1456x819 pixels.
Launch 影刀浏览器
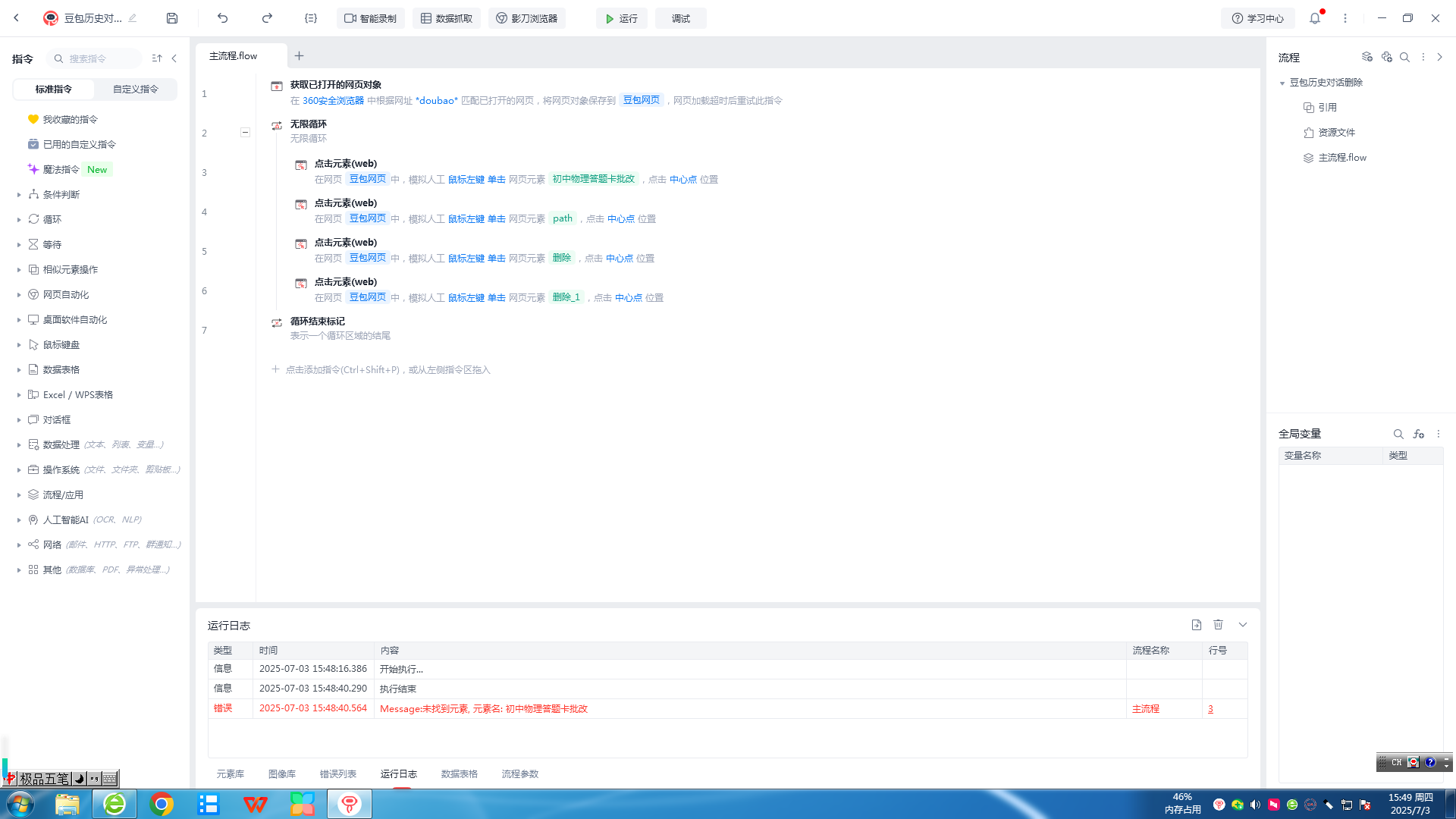click(x=527, y=18)
